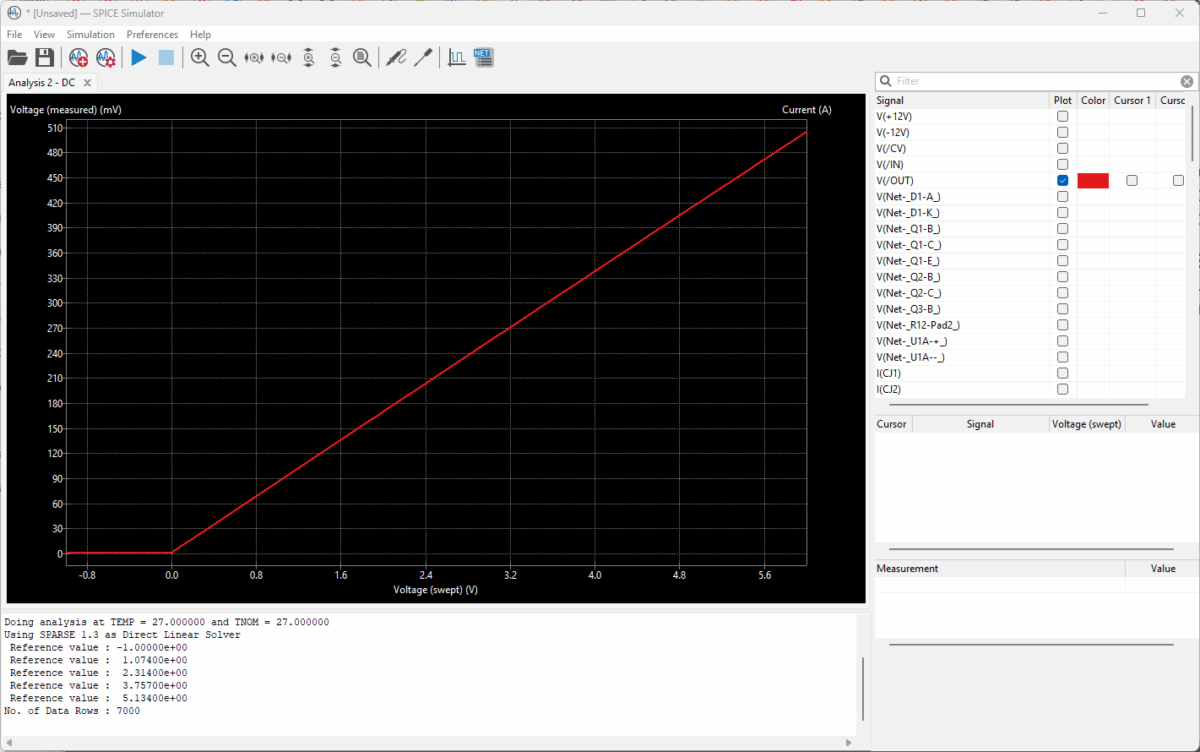Zoom in on the plot
The width and height of the screenshot is (1200, 752).
(200, 58)
